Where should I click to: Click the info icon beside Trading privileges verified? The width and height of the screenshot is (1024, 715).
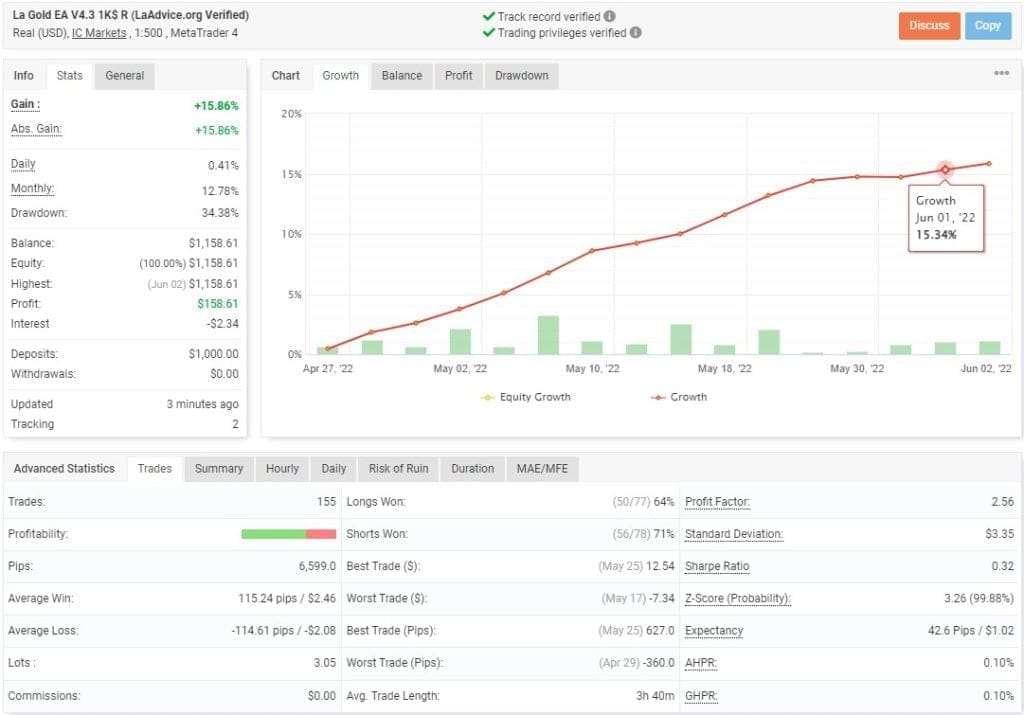coord(635,32)
